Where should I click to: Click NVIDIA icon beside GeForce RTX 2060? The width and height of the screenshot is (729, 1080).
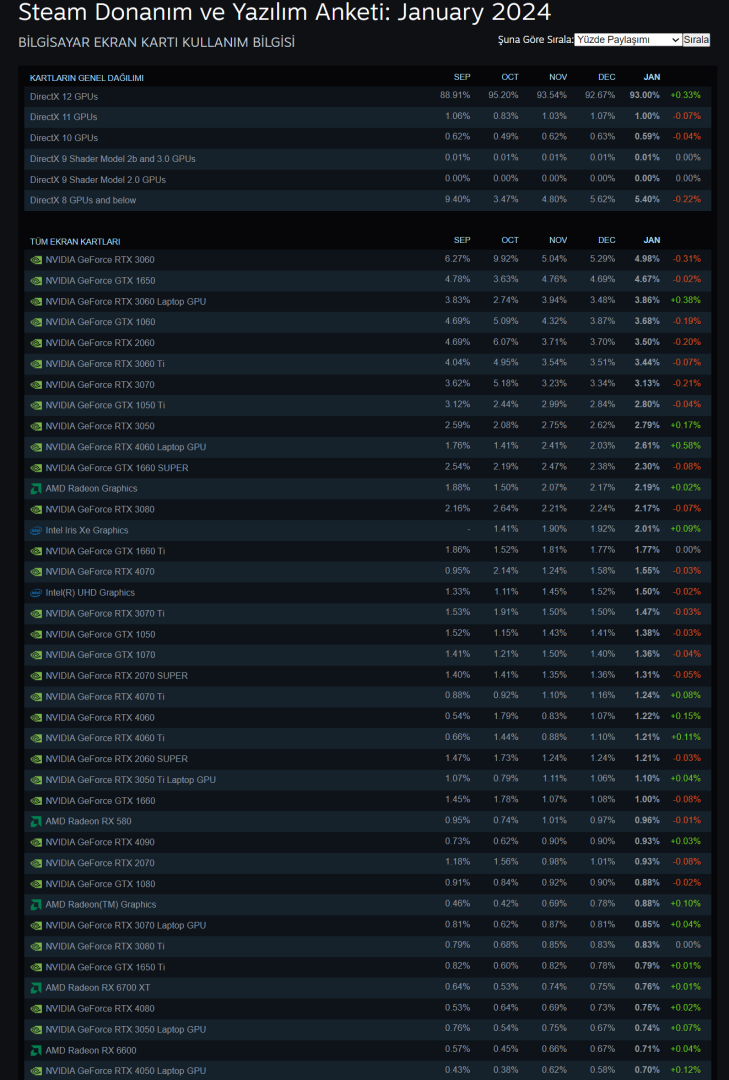[x=36, y=343]
